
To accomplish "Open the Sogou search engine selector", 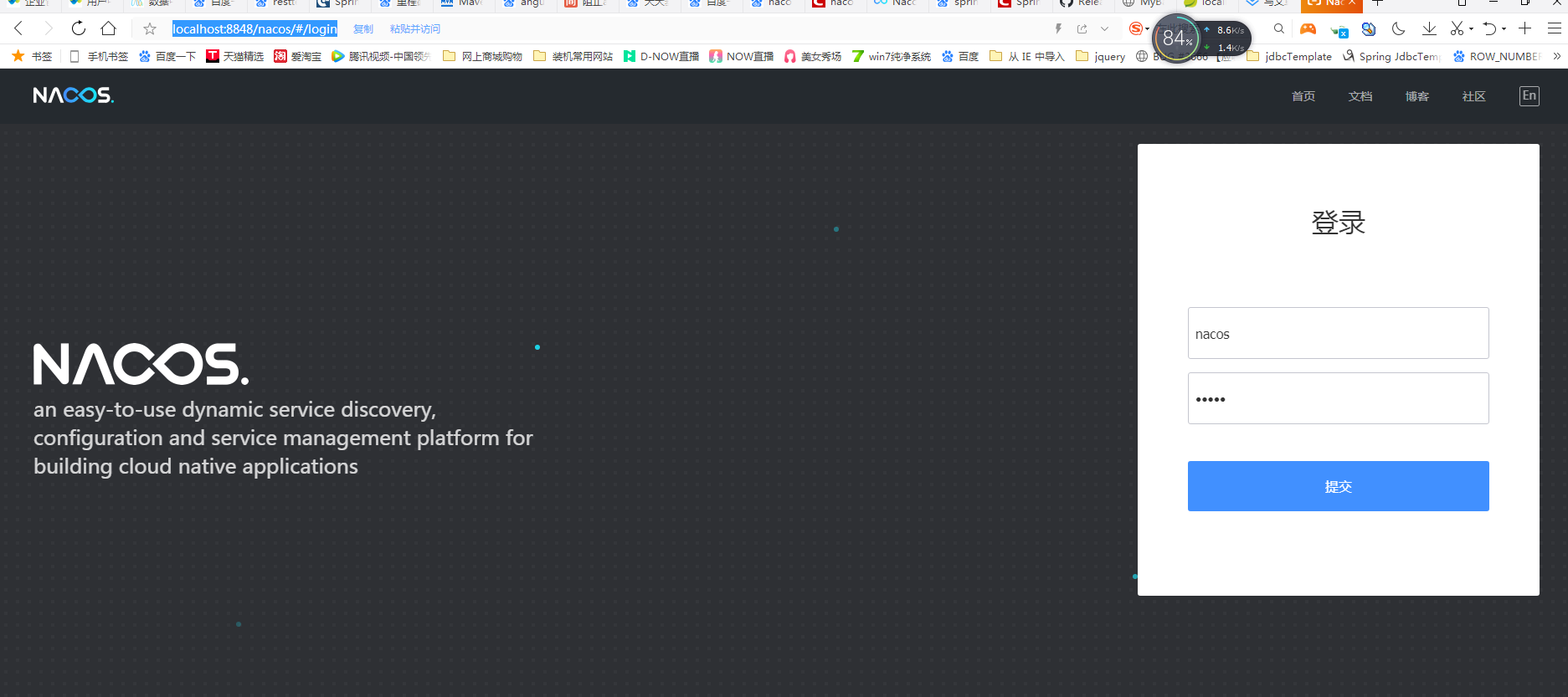I will [1139, 28].
